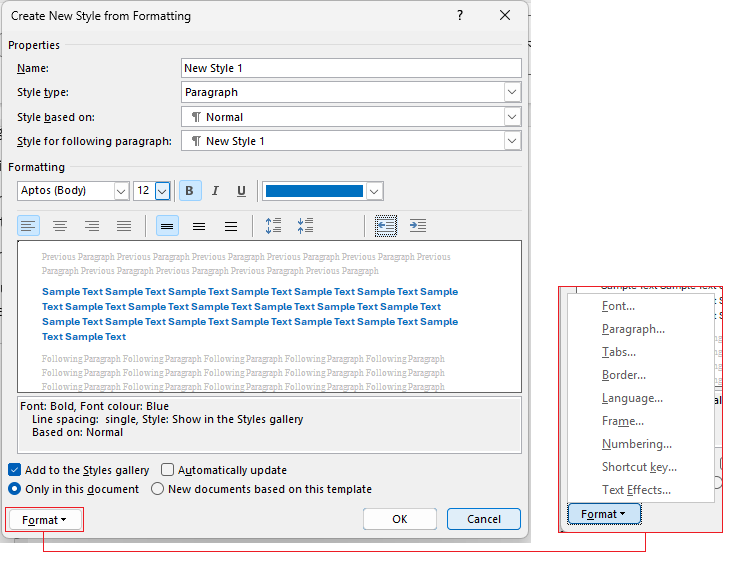Decrease paragraph spacing icon
Viewport: 742px width, 564px height.
pos(306,226)
